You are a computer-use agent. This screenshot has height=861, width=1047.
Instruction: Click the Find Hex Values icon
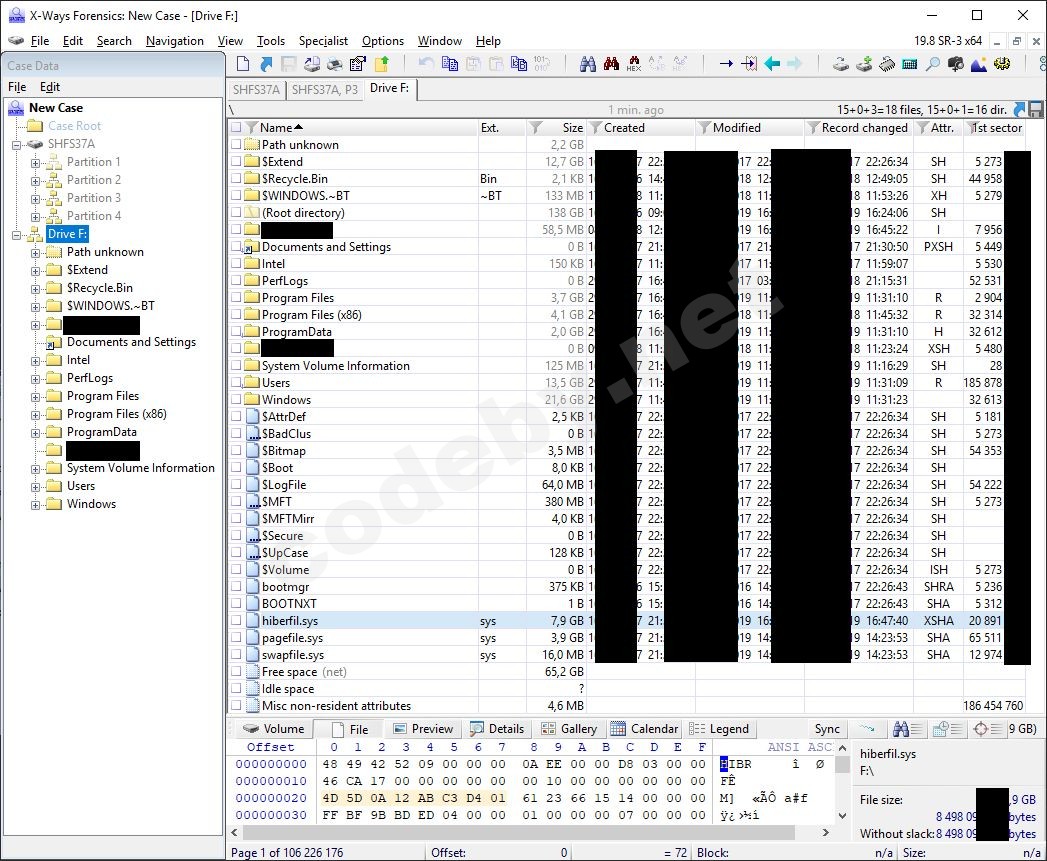[633, 64]
